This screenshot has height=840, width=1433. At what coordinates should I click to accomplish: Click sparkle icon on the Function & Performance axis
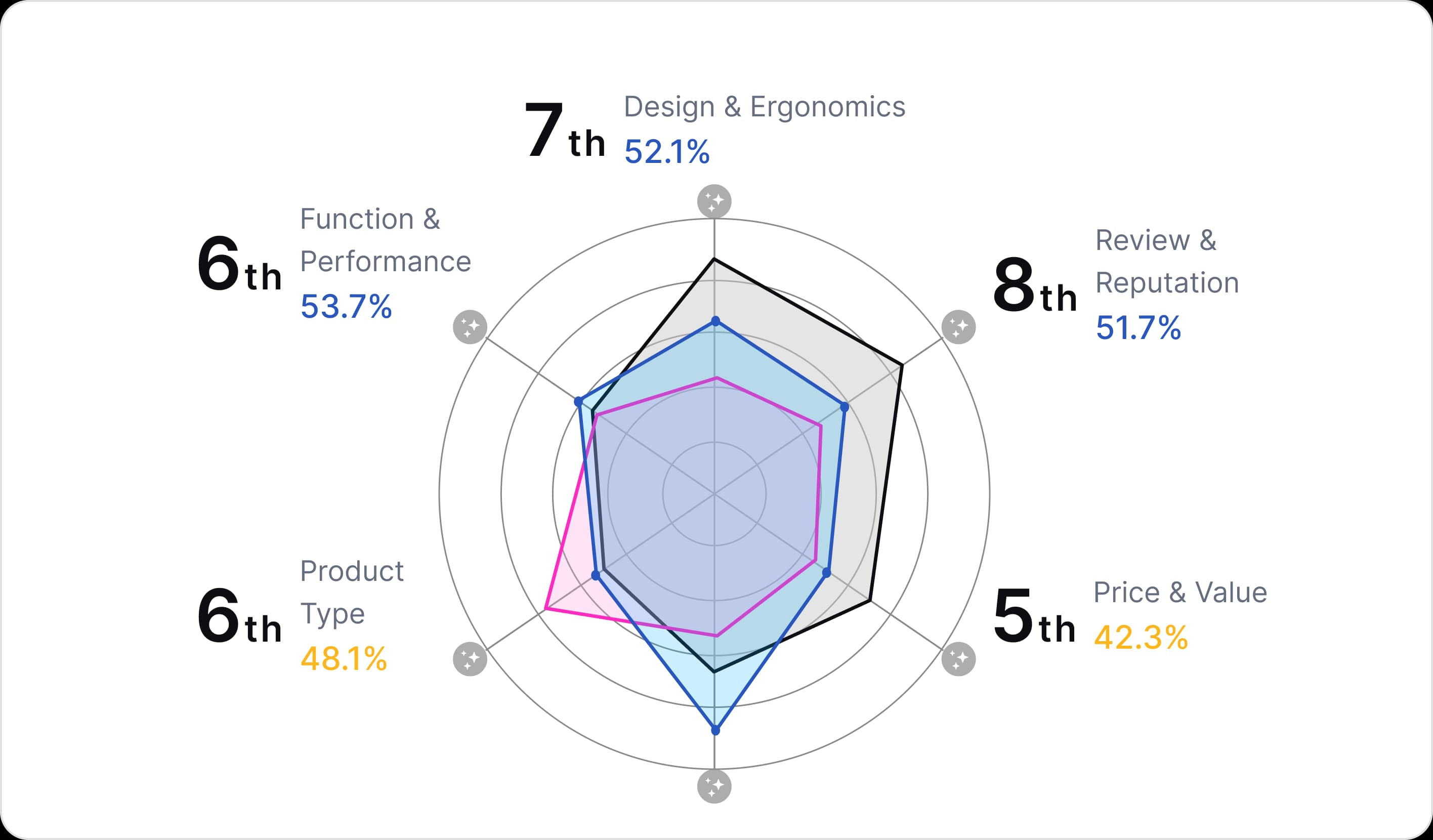coord(470,327)
